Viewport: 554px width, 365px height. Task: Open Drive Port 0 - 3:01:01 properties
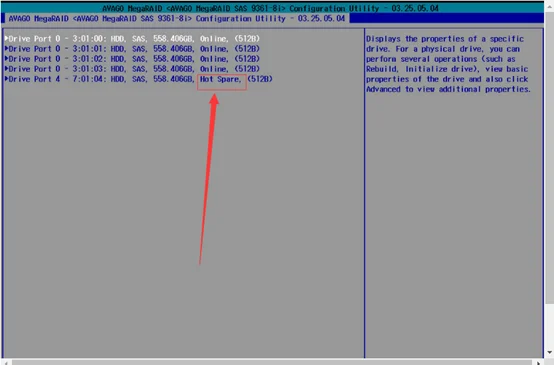[x=132, y=49]
